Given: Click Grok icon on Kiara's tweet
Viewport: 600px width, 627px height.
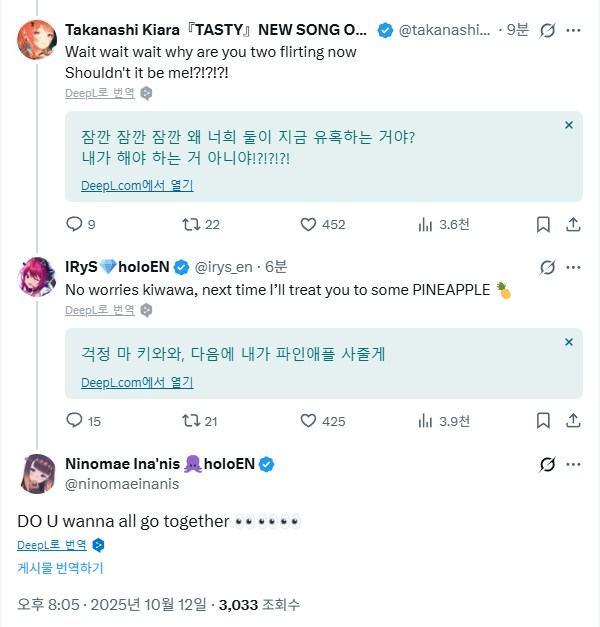Looking at the screenshot, I should (547, 31).
